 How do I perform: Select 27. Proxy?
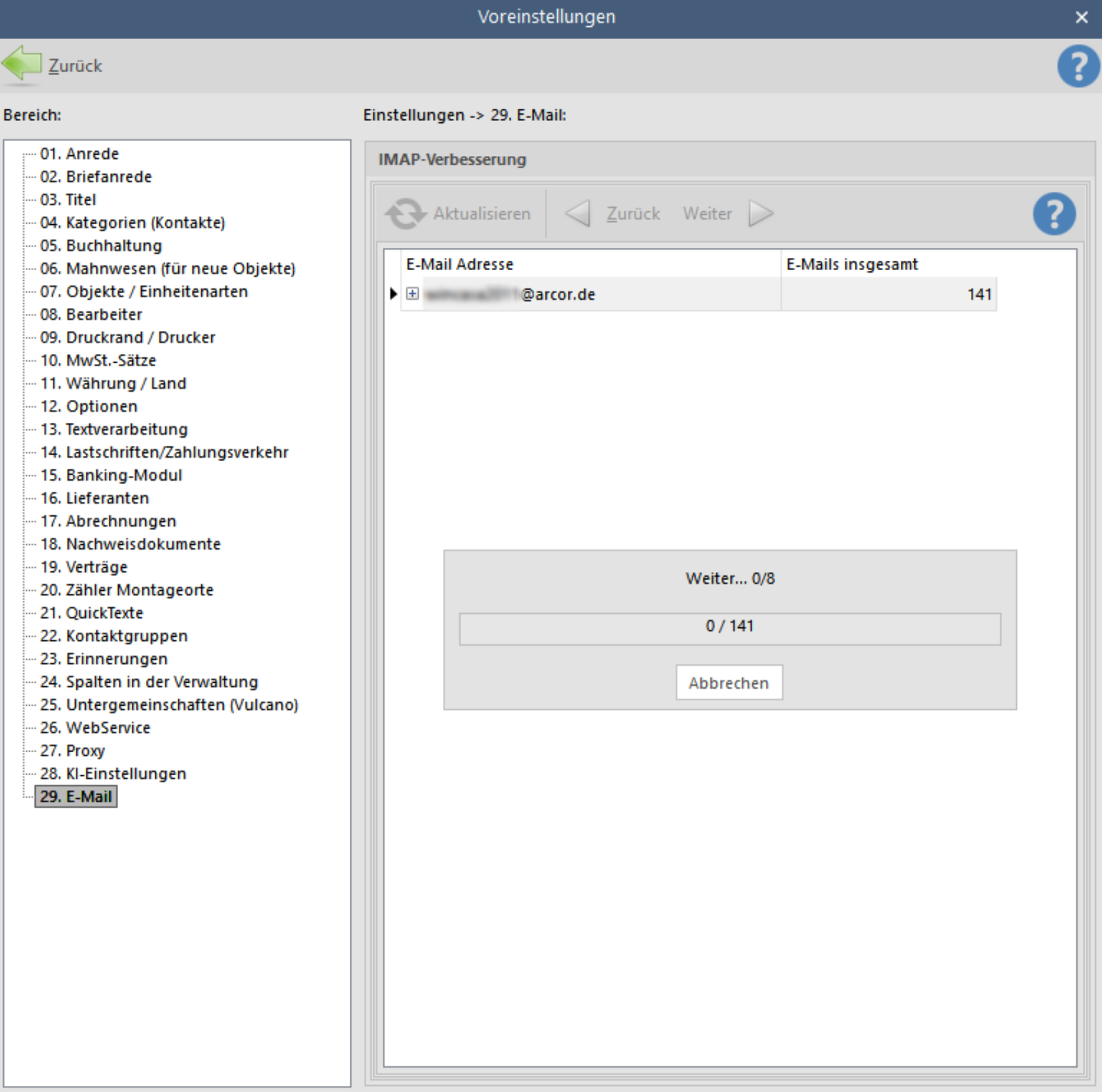pyautogui.click(x=72, y=751)
